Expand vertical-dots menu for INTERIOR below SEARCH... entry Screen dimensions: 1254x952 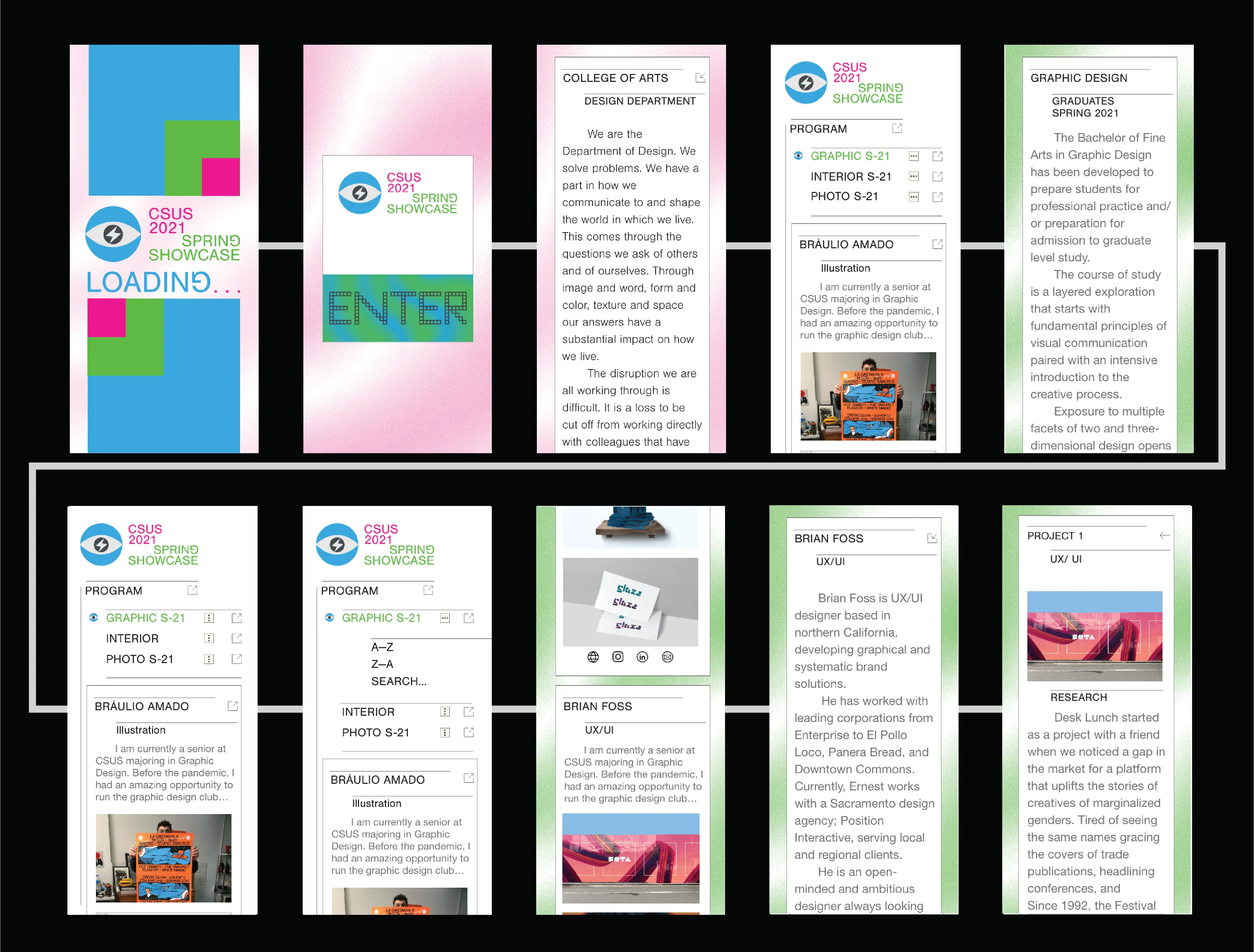tap(445, 712)
